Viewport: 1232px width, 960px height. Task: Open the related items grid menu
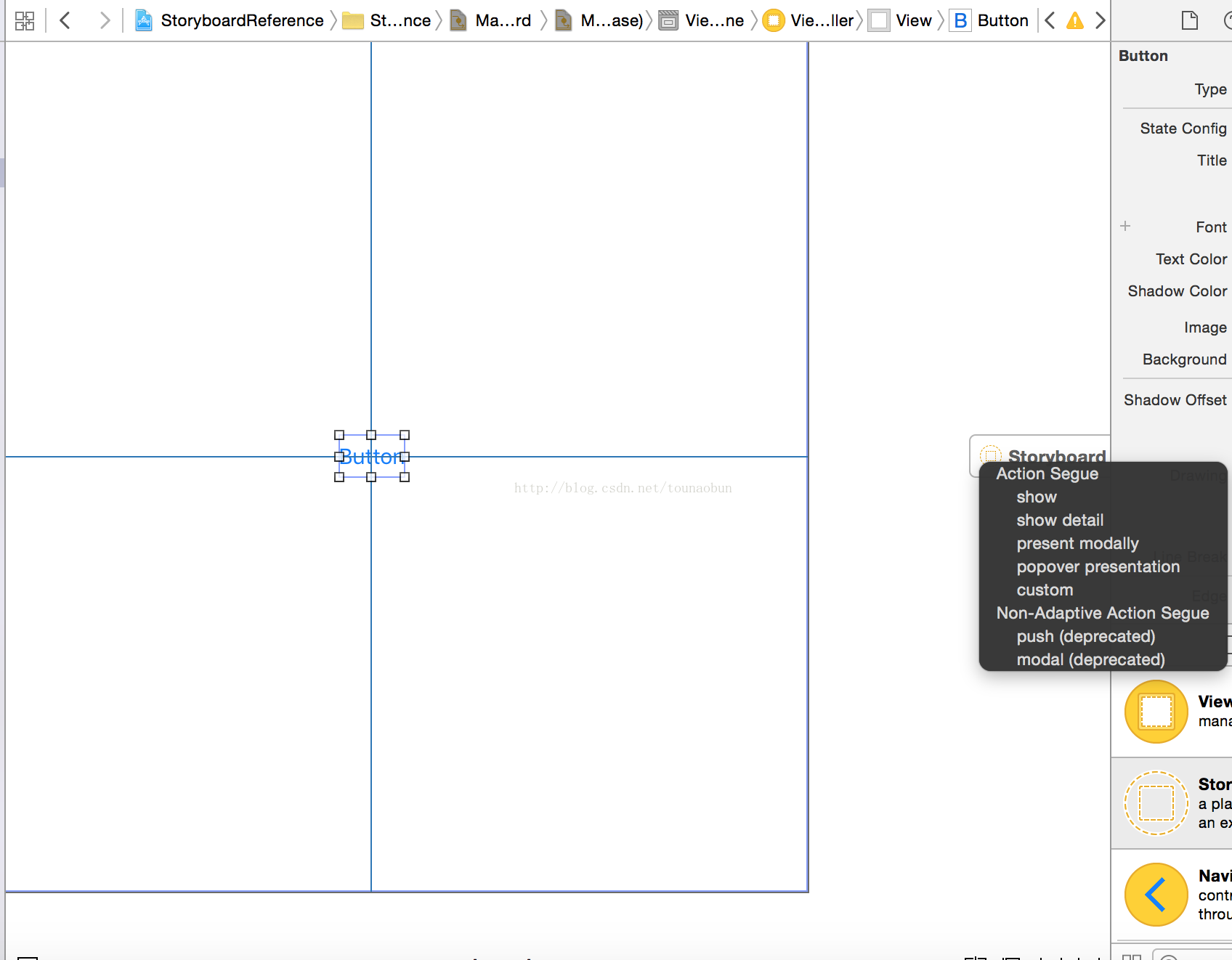25,20
